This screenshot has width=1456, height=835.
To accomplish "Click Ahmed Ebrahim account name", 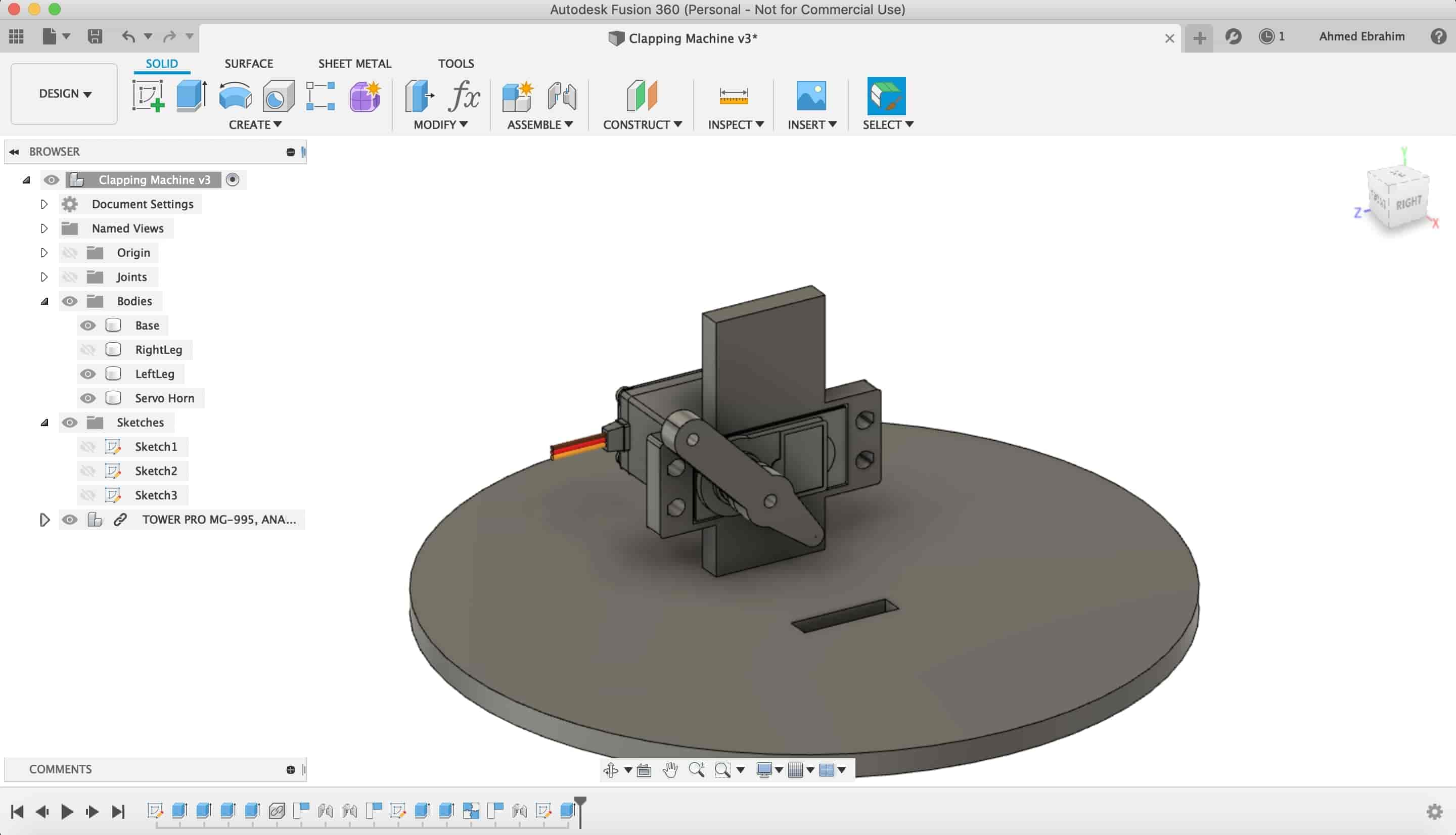I will 1361,36.
